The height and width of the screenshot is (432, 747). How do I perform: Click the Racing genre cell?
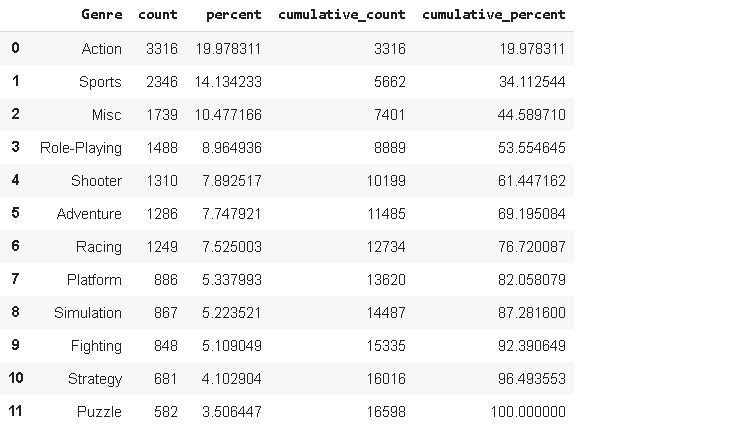tap(99, 247)
